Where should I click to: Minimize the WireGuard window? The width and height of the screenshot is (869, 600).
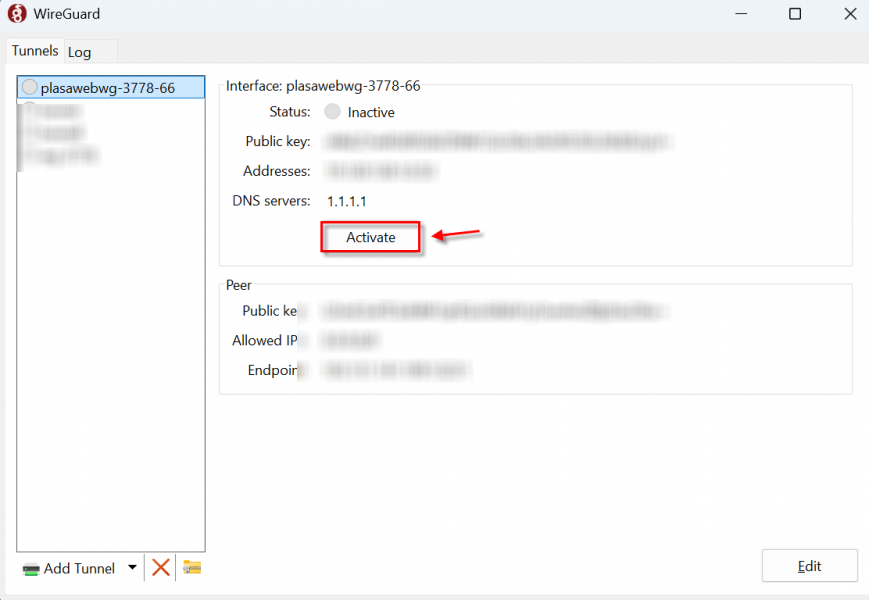(741, 13)
